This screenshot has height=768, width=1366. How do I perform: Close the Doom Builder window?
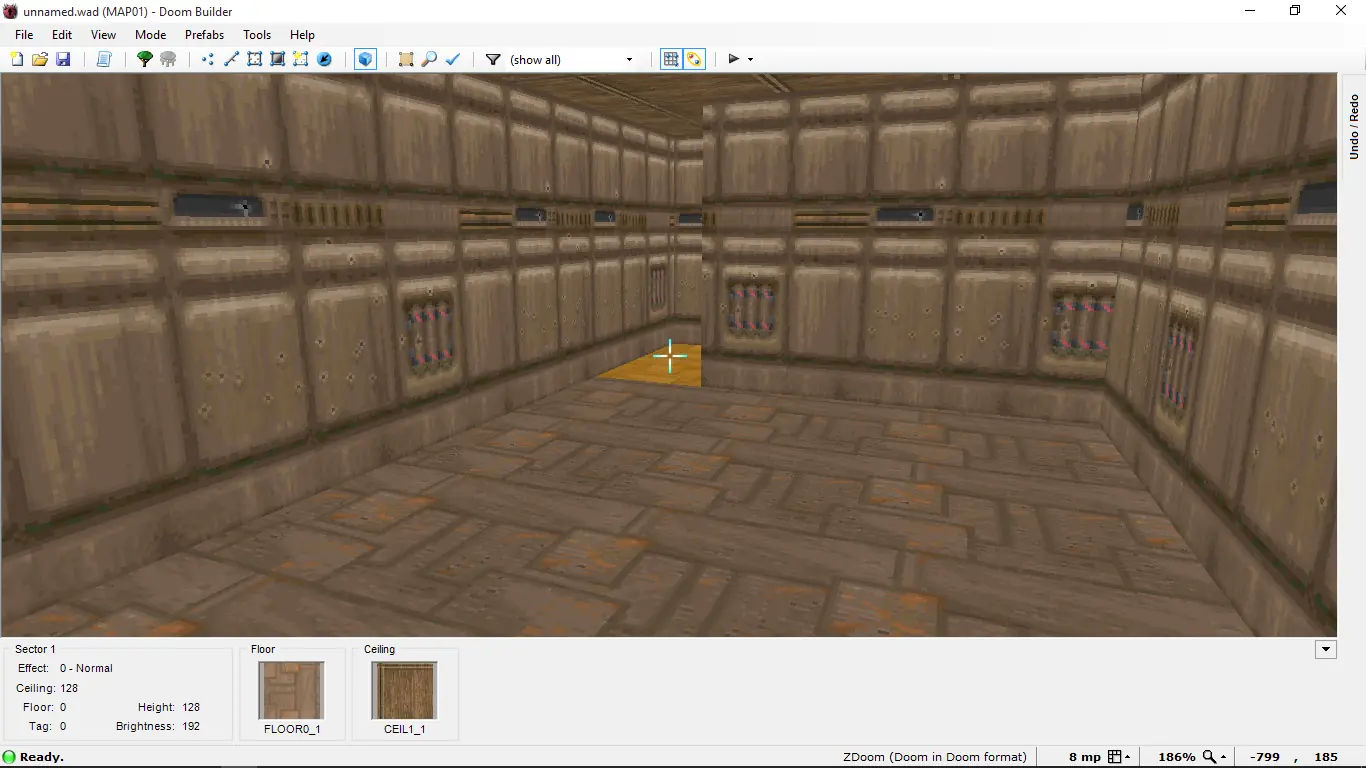[x=1342, y=11]
